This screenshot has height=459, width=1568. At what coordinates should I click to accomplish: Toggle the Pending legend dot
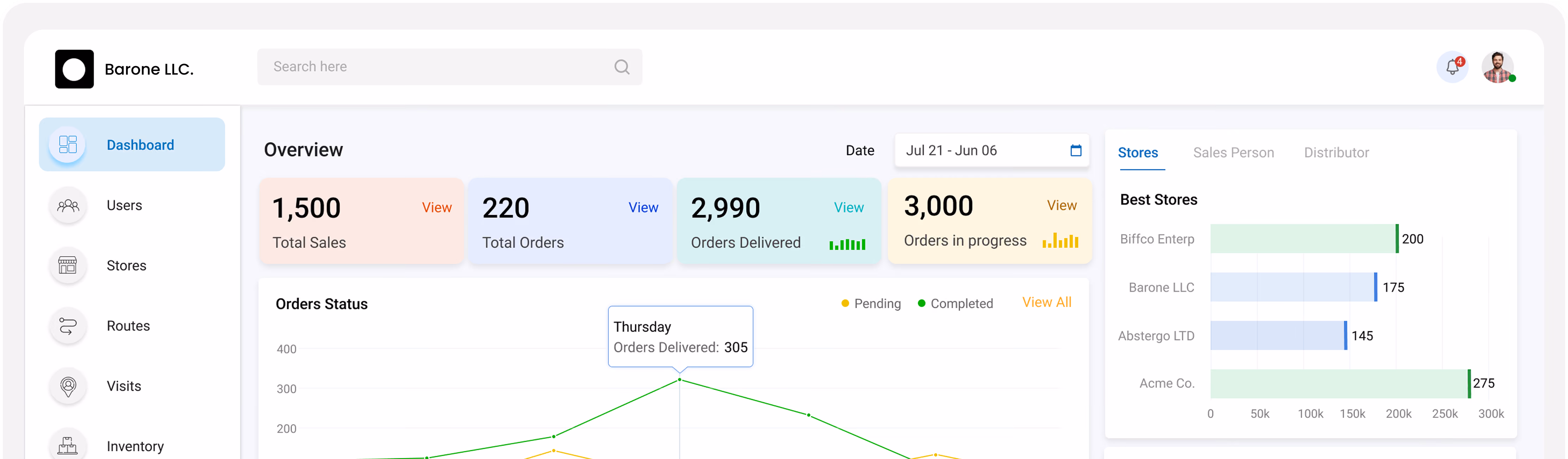click(x=845, y=303)
